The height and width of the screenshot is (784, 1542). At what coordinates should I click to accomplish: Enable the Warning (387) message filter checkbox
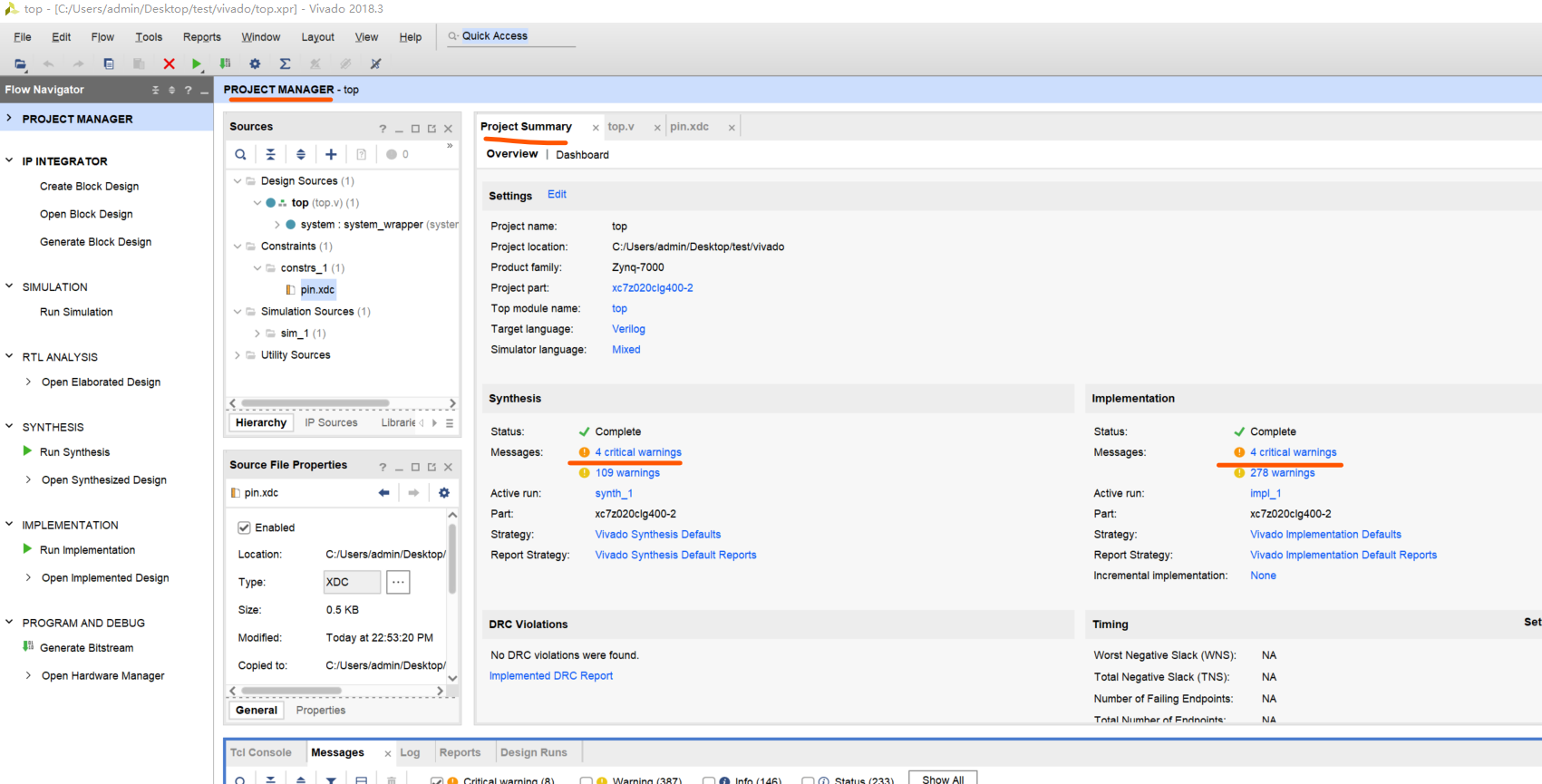click(587, 779)
